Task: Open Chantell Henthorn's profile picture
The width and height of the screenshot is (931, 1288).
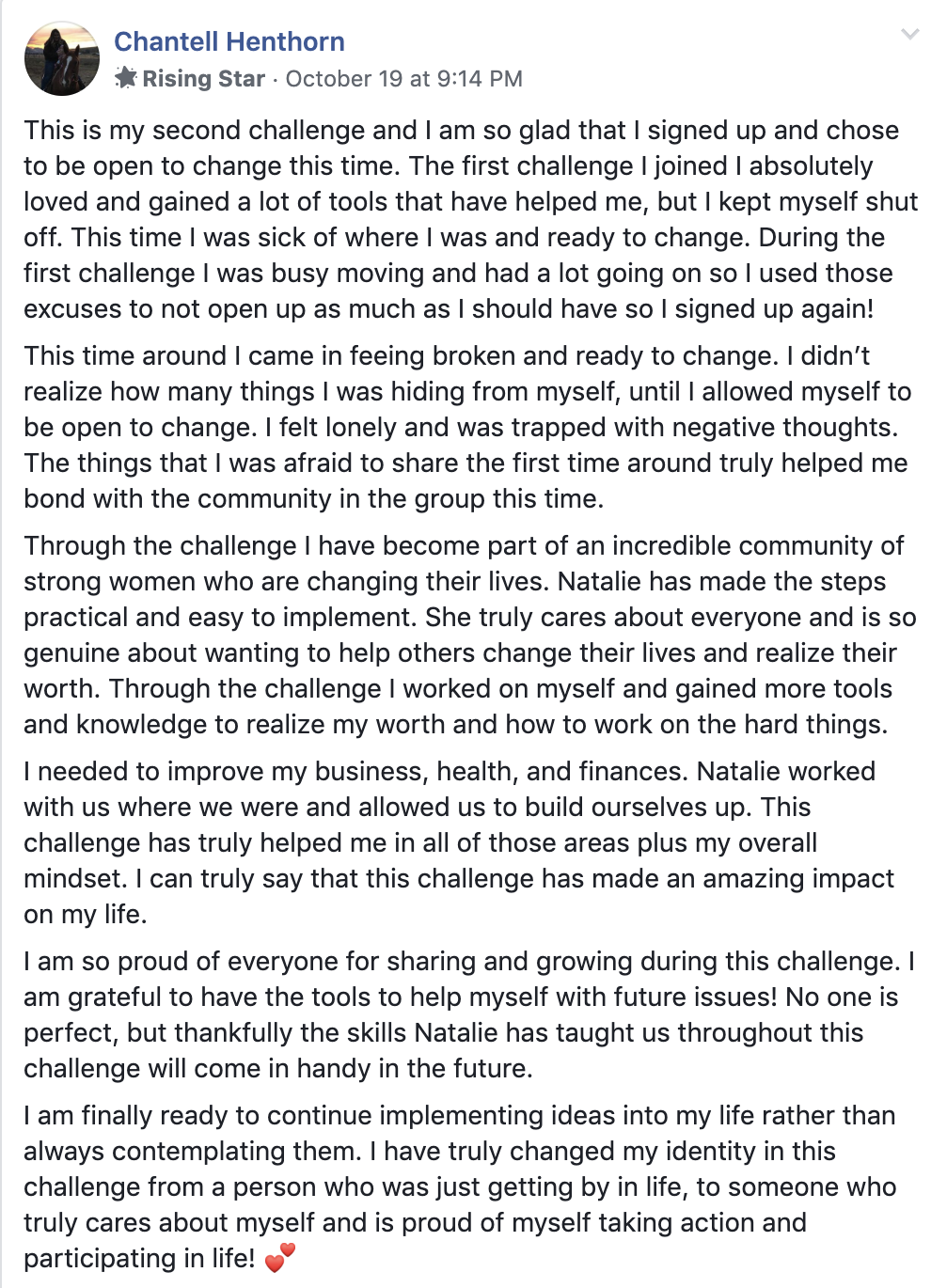Action: (61, 58)
